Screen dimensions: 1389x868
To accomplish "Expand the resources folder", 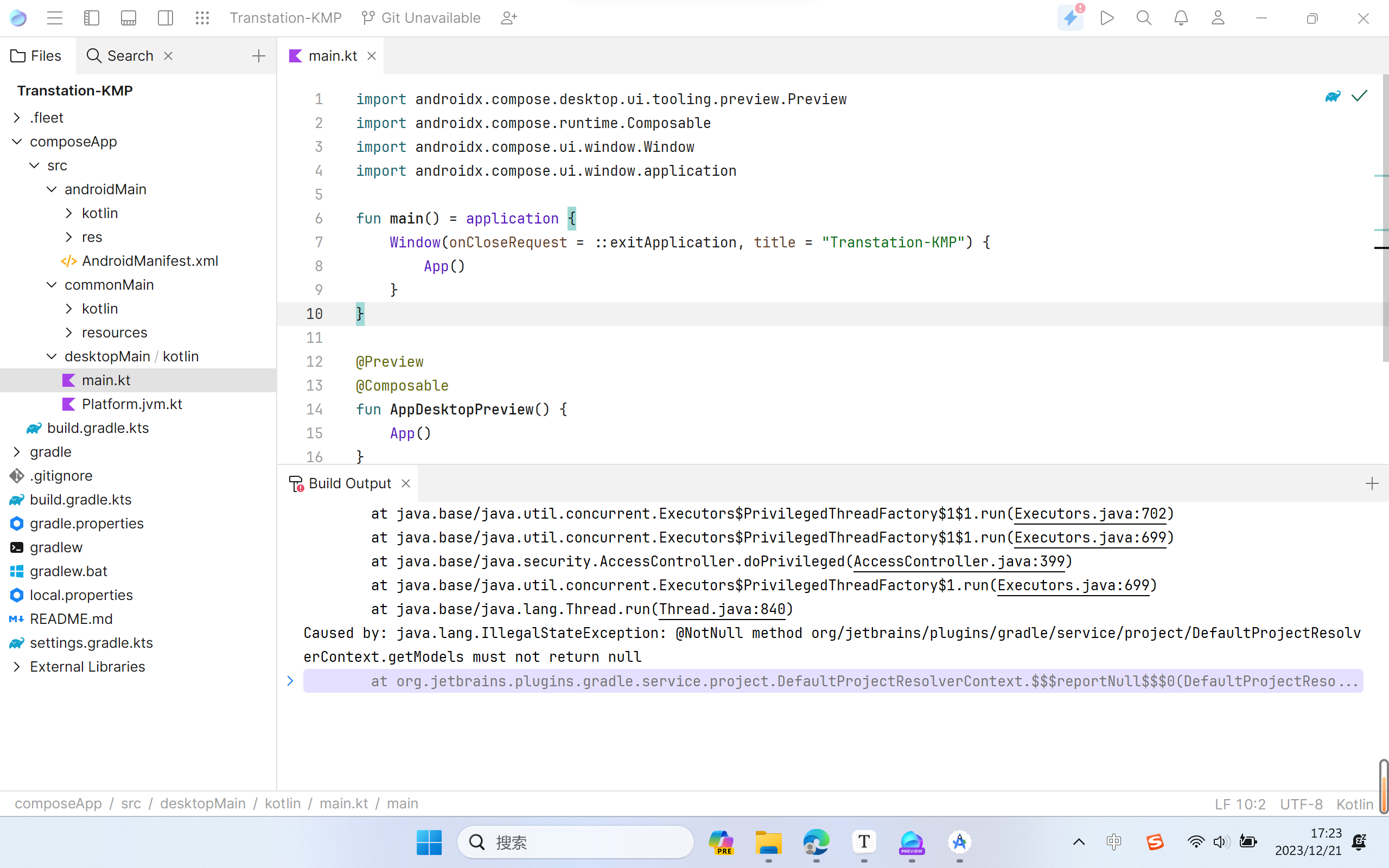I will (x=69, y=333).
